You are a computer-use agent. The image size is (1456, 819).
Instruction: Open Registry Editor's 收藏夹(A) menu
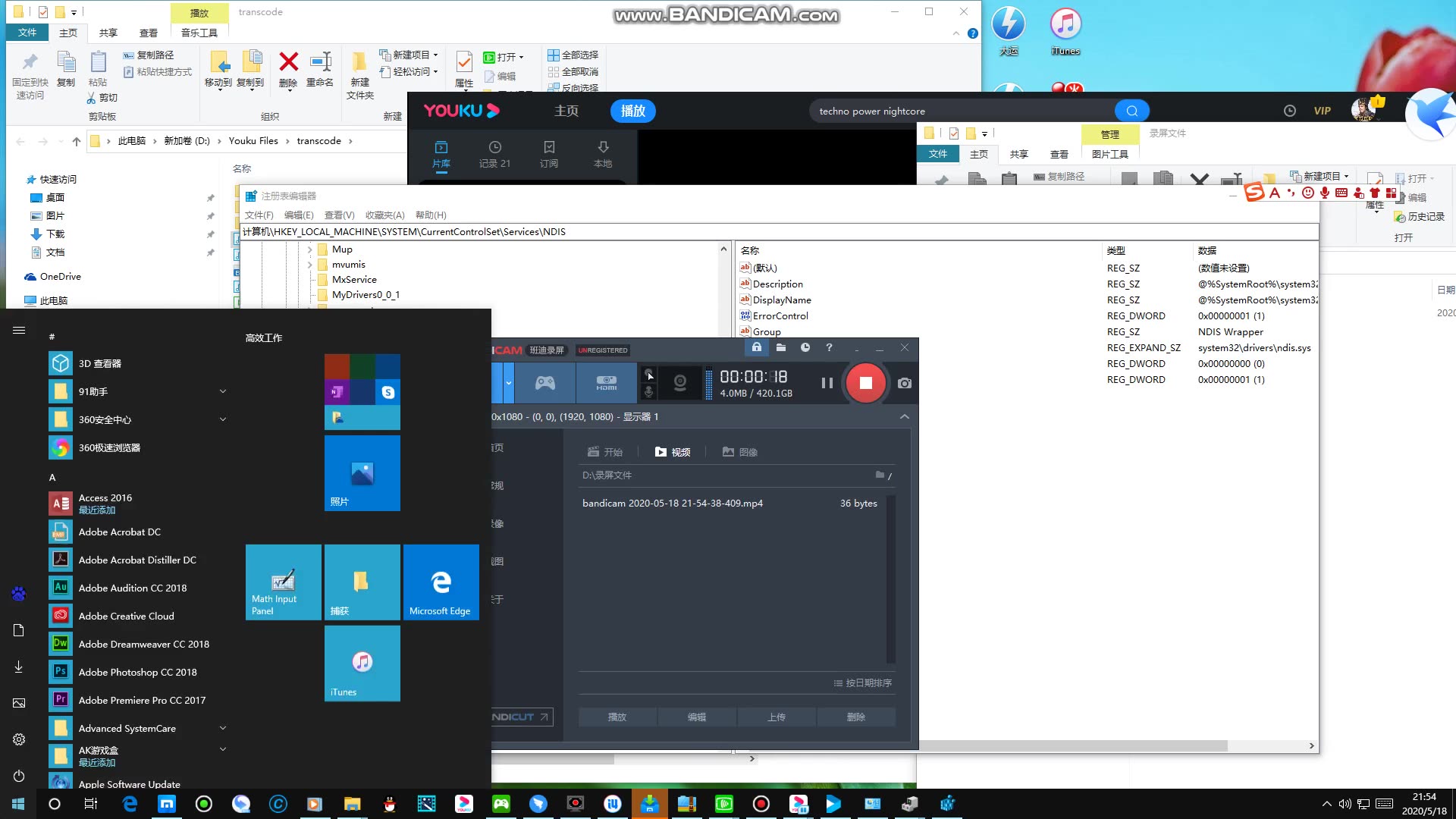click(x=385, y=215)
